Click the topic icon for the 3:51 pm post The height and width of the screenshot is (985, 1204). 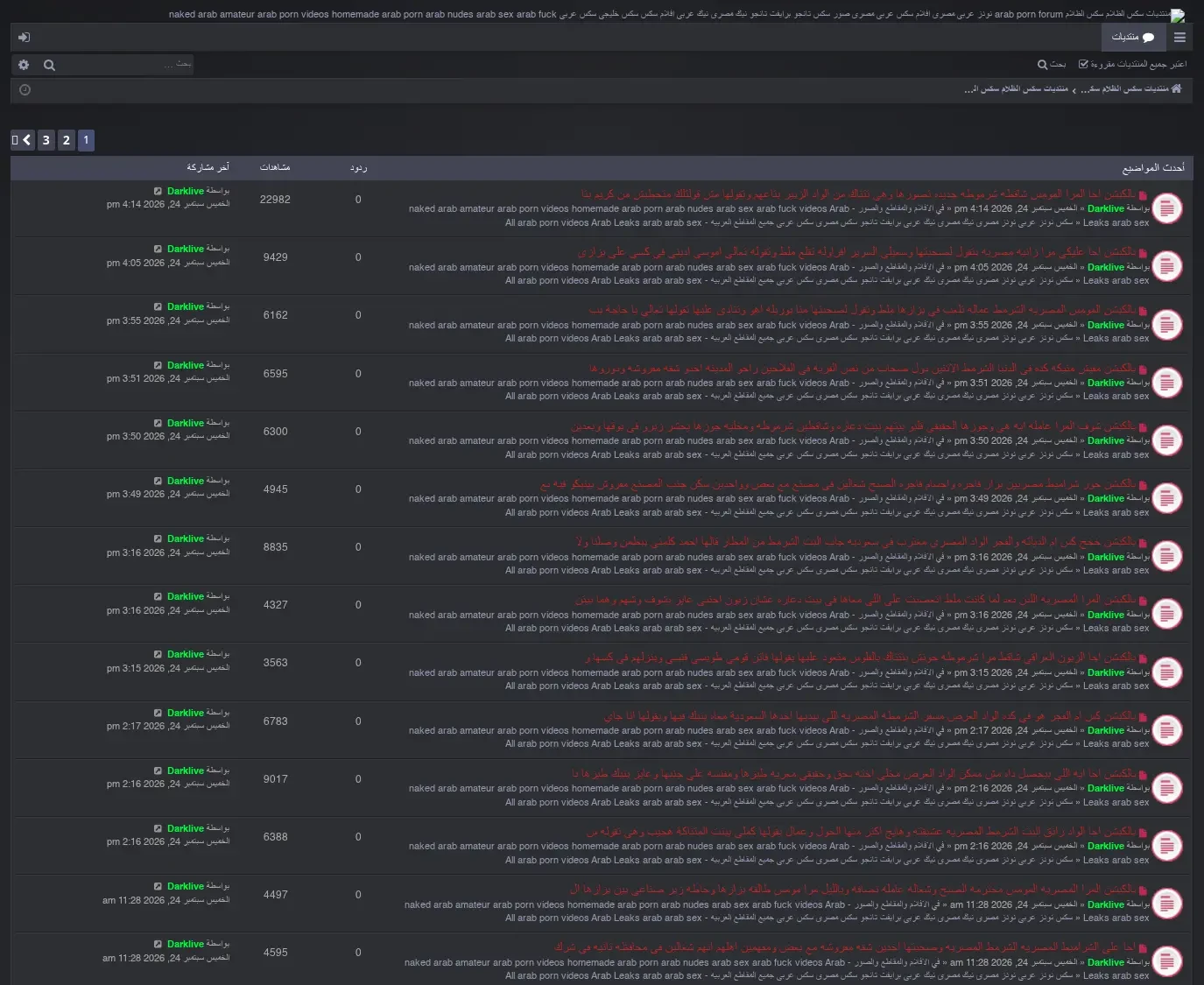[1166, 383]
